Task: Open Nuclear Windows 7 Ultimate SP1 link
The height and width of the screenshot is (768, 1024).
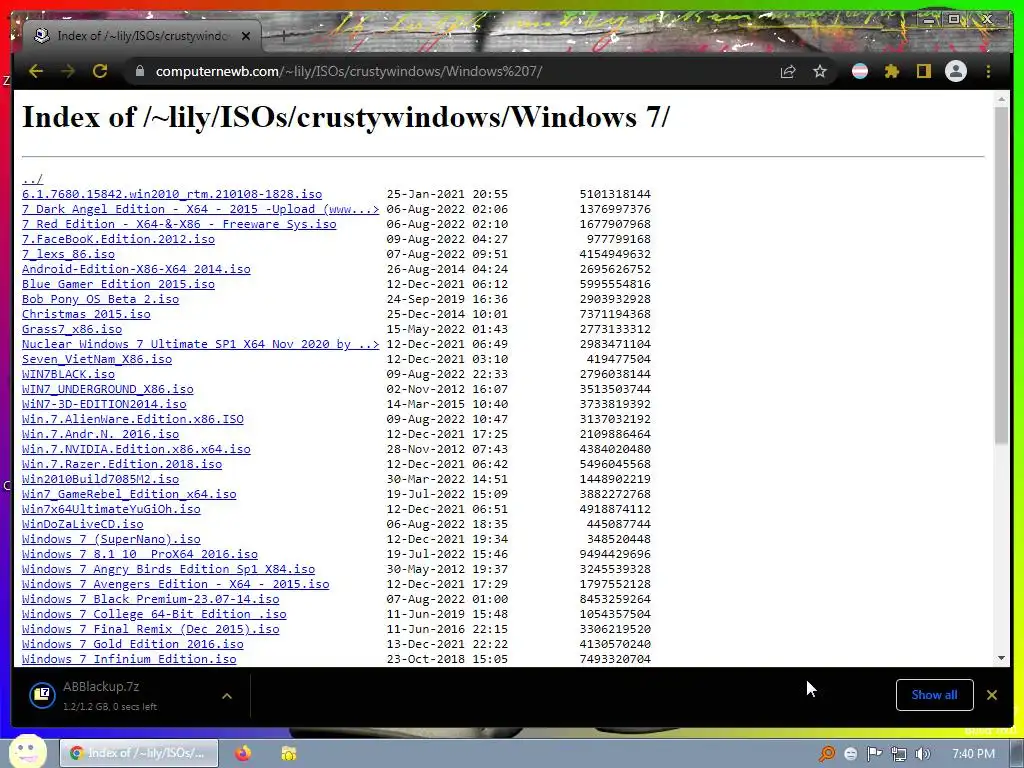Action: tap(200, 344)
